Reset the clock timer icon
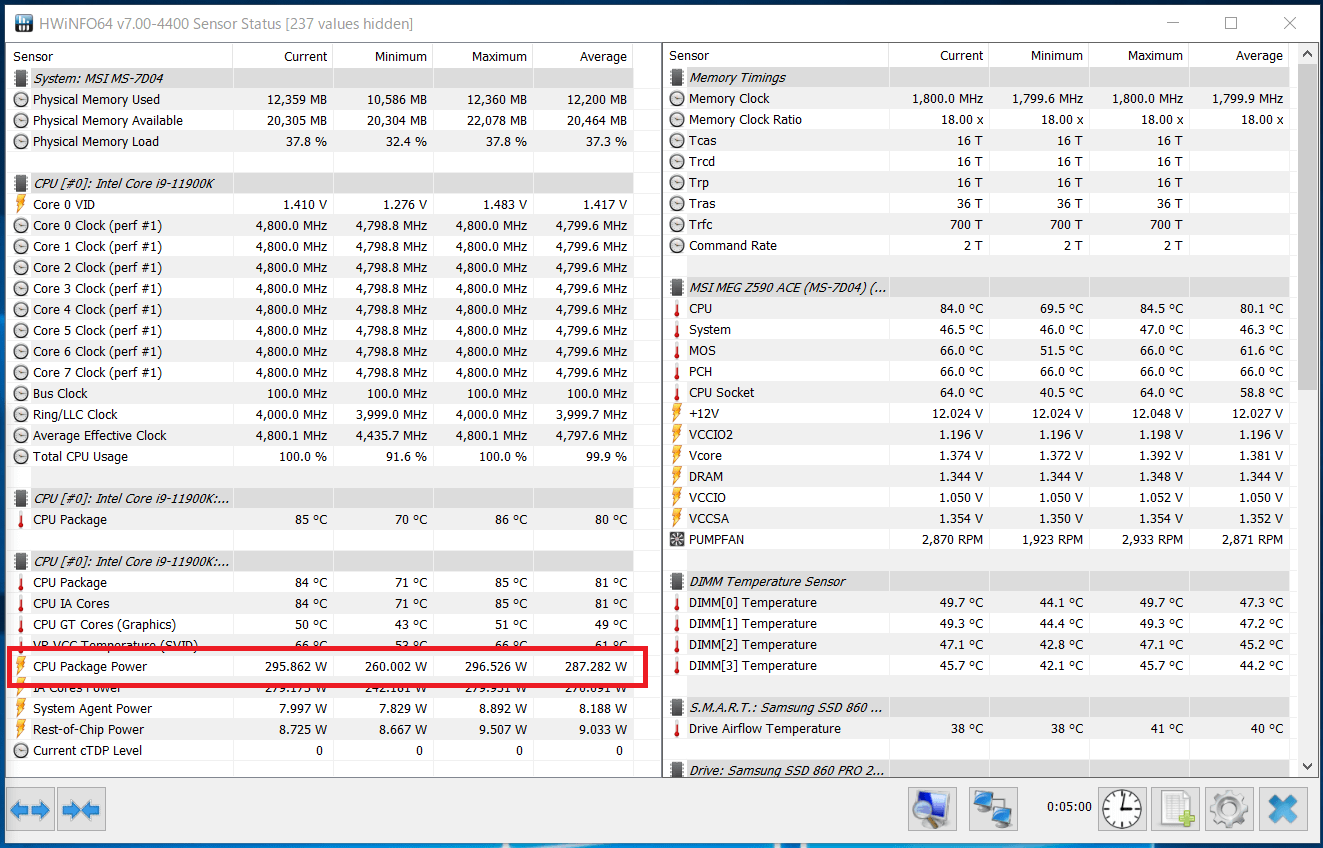The image size is (1323, 848). tap(1123, 808)
